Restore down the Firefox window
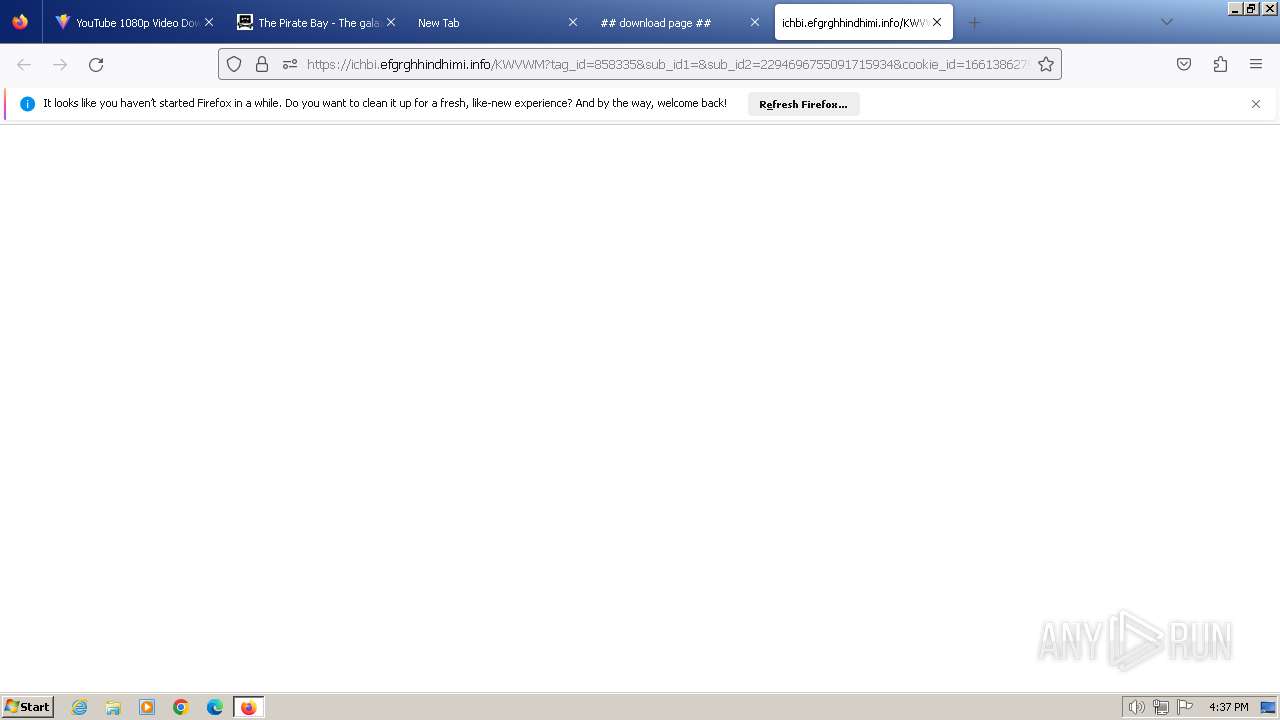The image size is (1280, 720). pos(1250,8)
